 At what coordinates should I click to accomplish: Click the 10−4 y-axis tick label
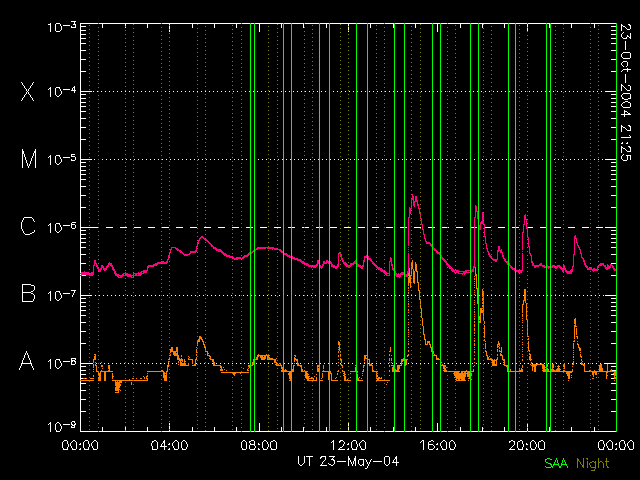click(x=62, y=91)
